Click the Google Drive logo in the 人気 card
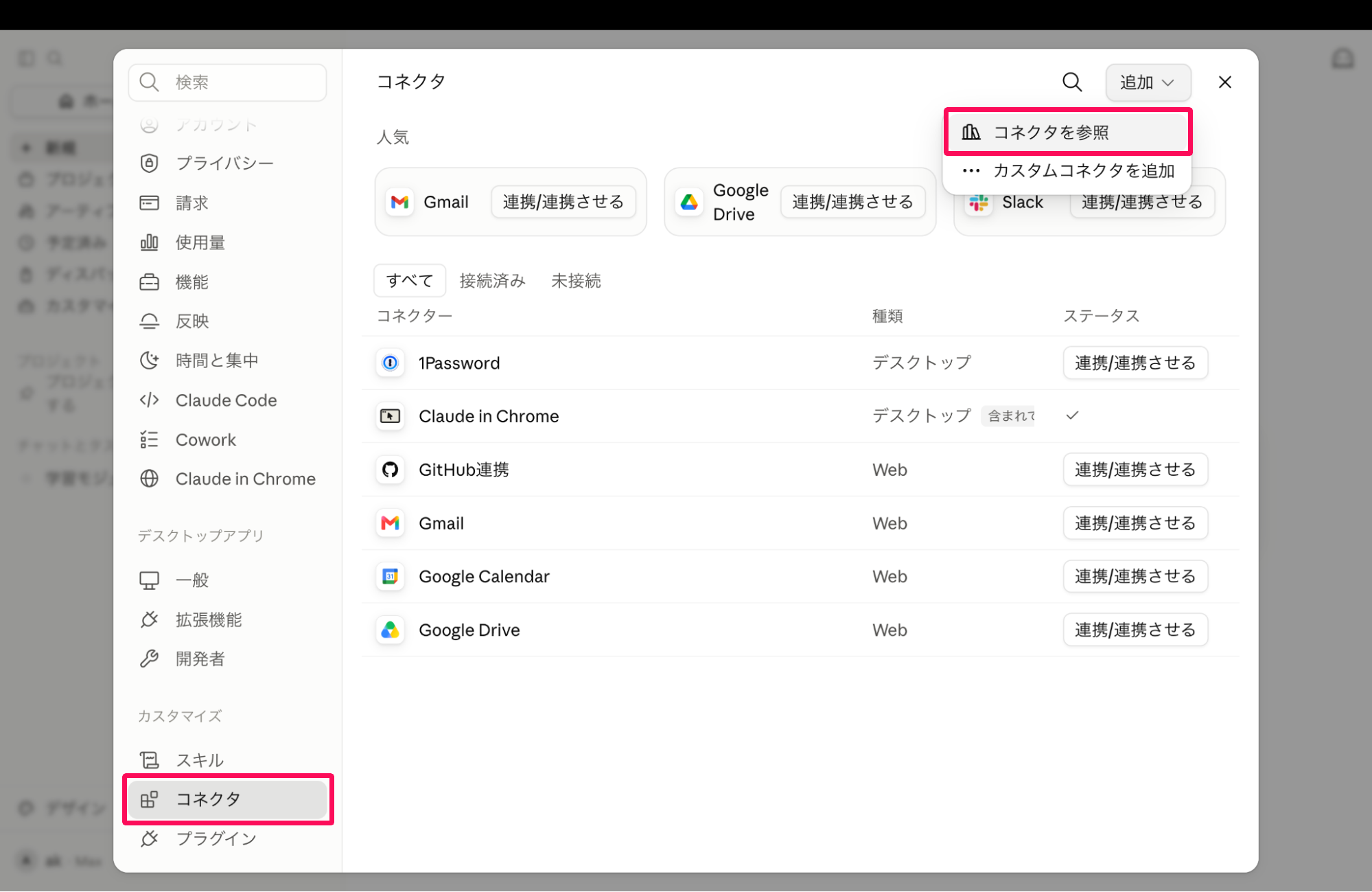Viewport: 1372px width, 892px height. coord(689,202)
